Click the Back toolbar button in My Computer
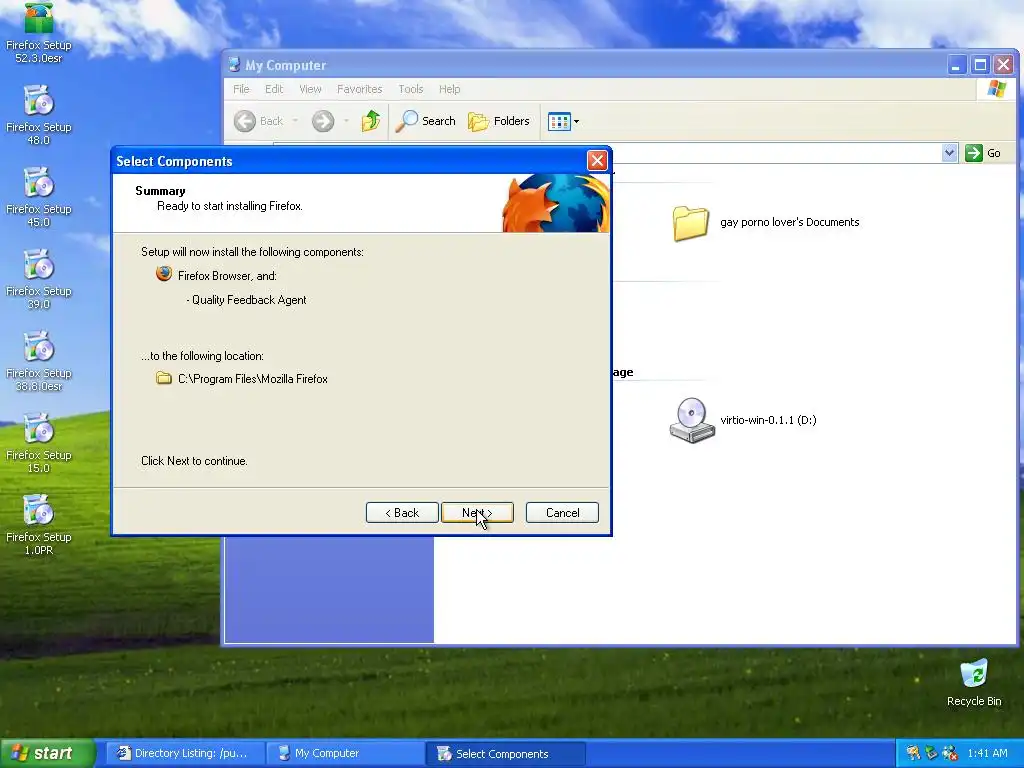The image size is (1024, 768). [259, 121]
